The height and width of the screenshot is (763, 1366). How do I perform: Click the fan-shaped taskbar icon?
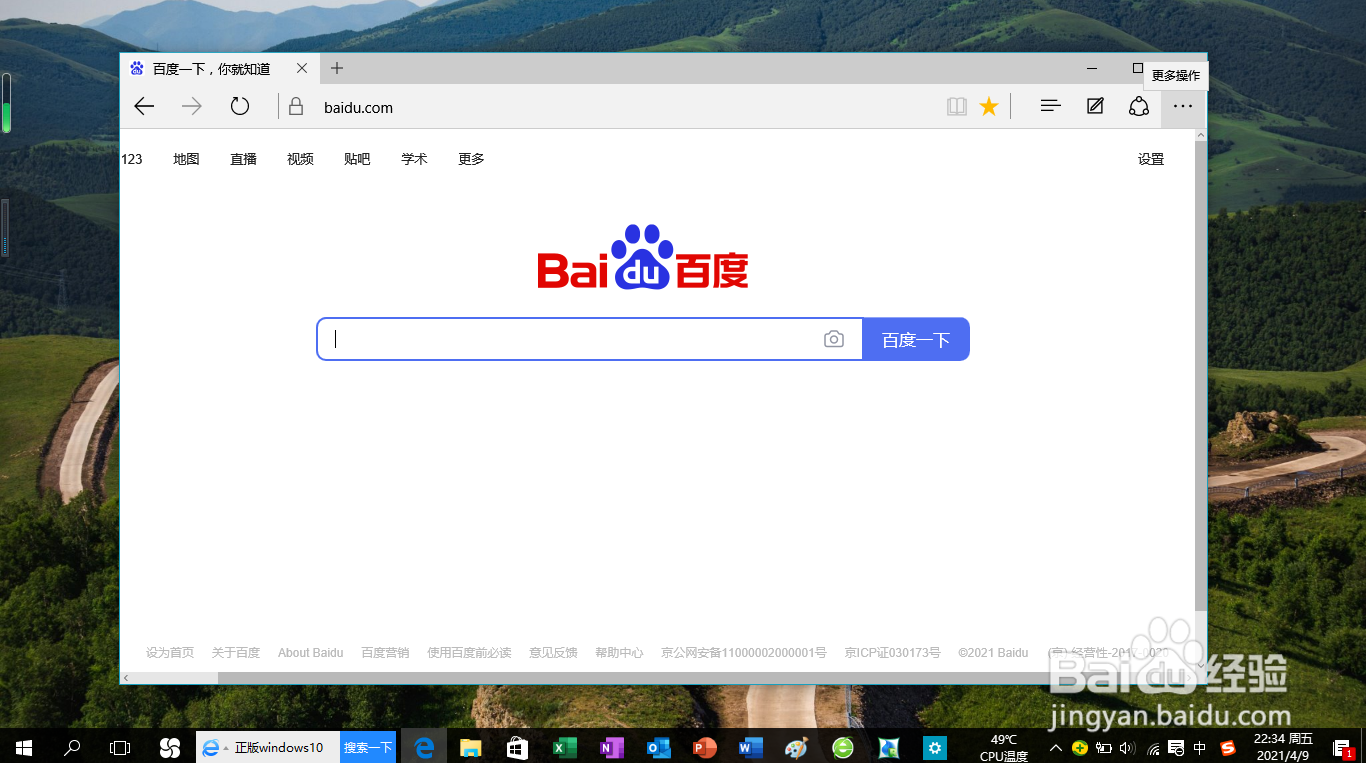169,747
